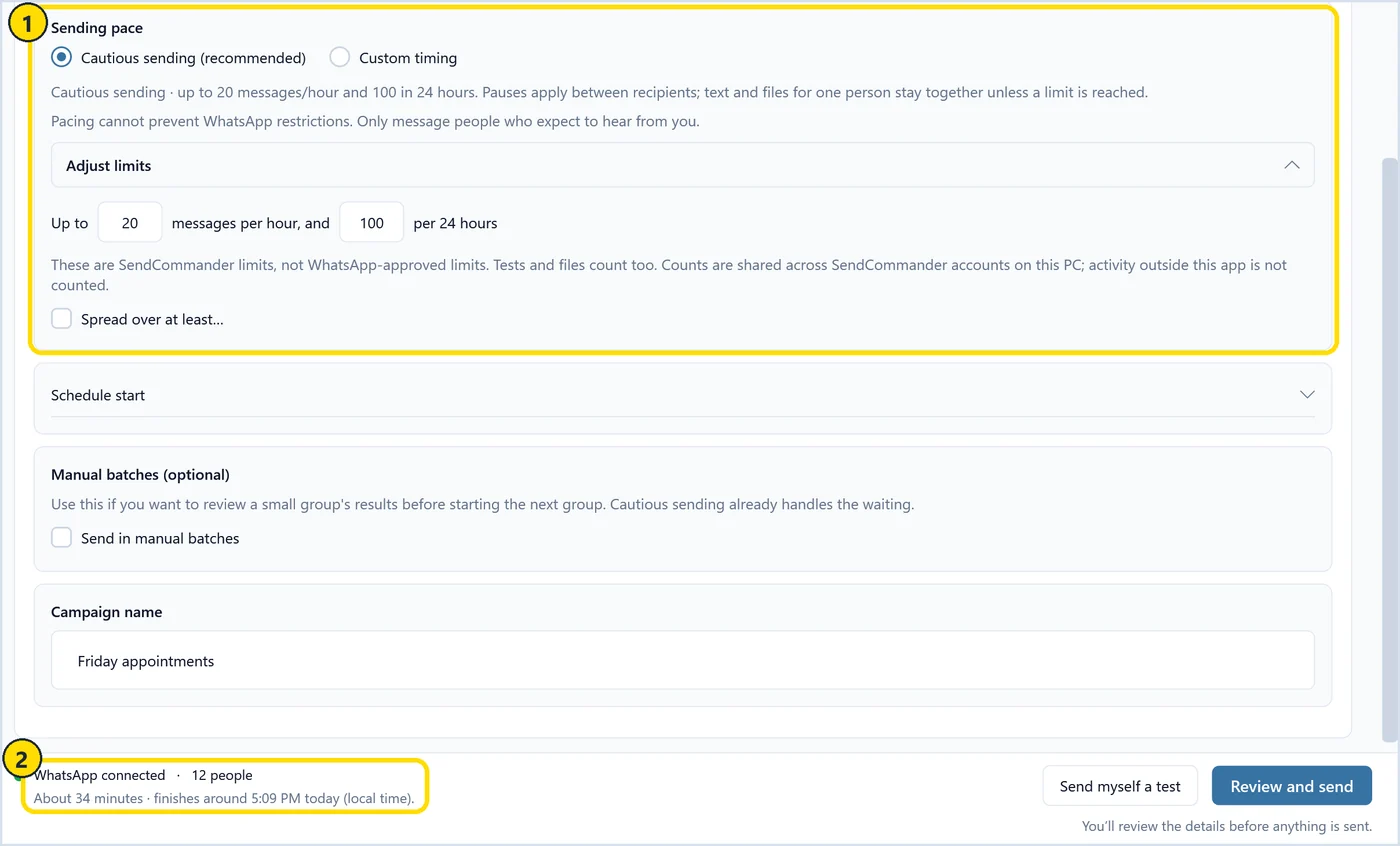This screenshot has width=1400, height=846.
Task: Click the per 24 hours limit field
Action: click(x=372, y=223)
